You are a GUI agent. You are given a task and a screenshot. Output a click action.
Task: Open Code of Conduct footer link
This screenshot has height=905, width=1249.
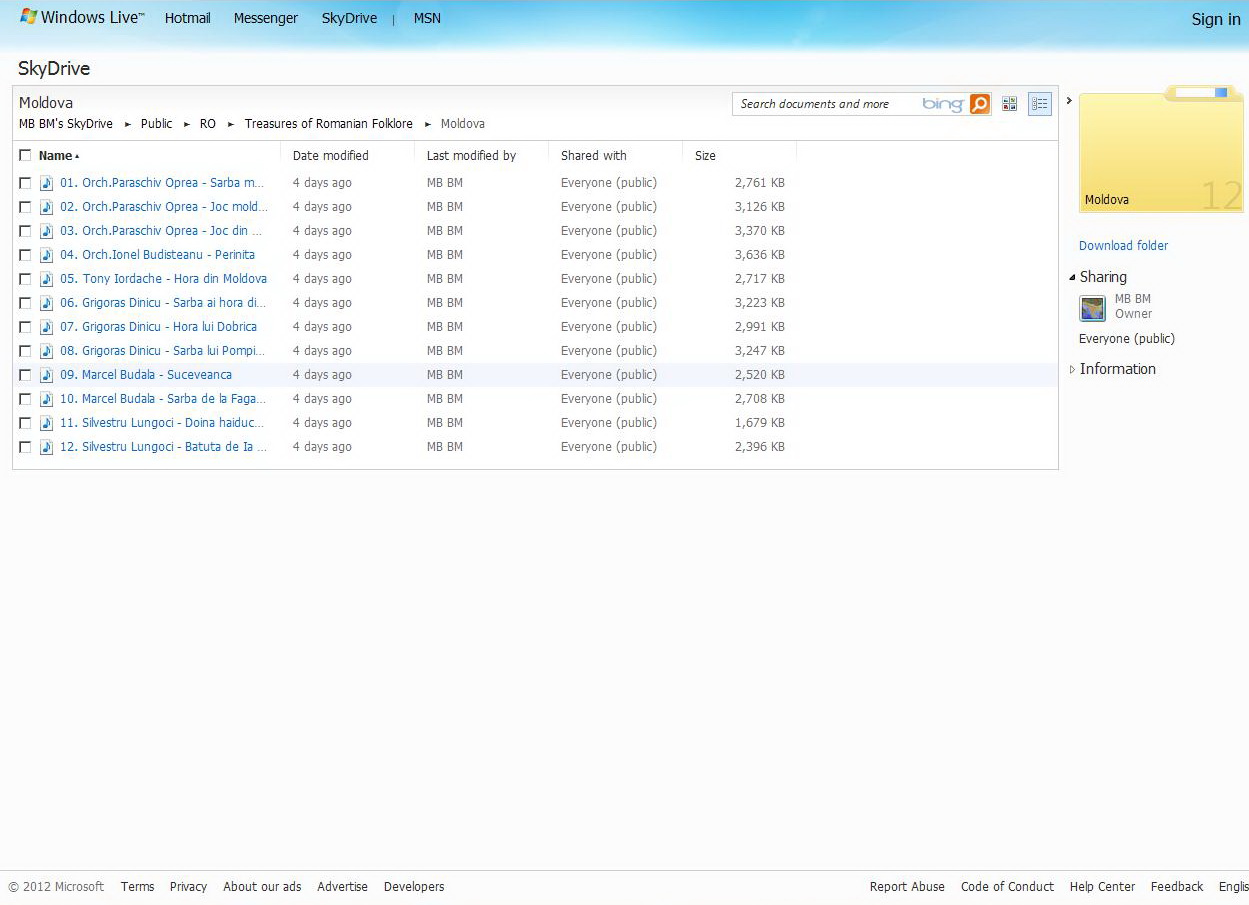1007,887
